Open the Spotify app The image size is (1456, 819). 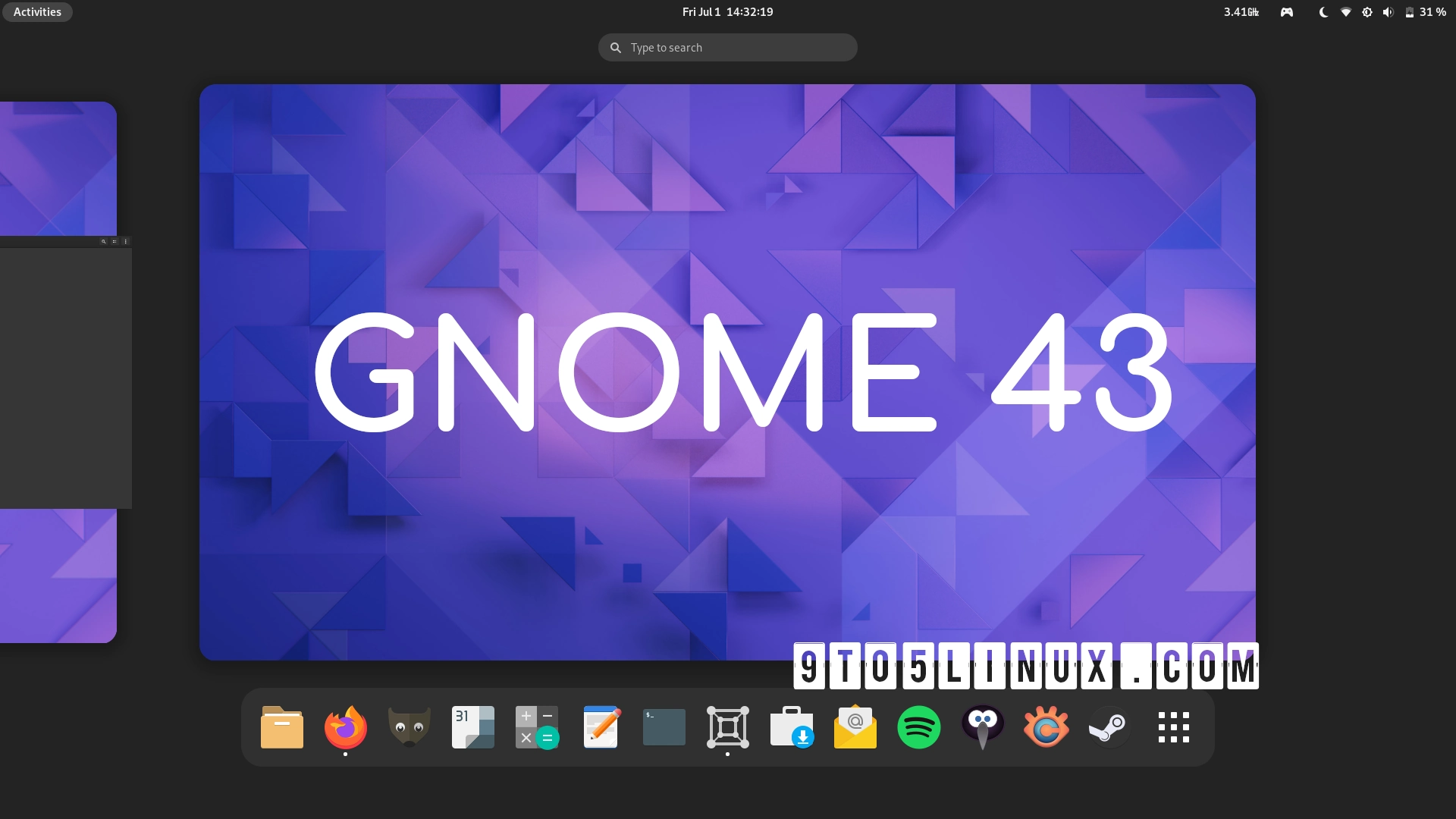pyautogui.click(x=920, y=726)
